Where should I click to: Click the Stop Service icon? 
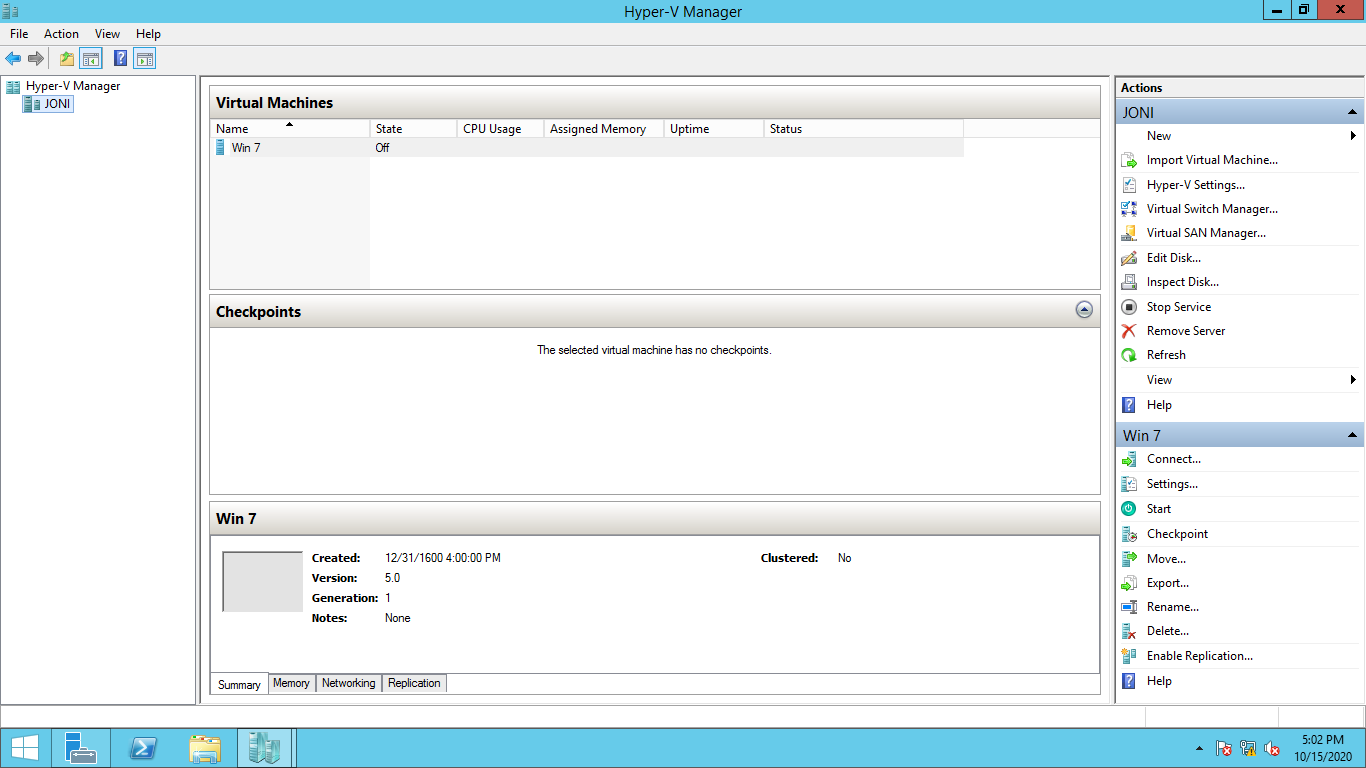[1129, 307]
